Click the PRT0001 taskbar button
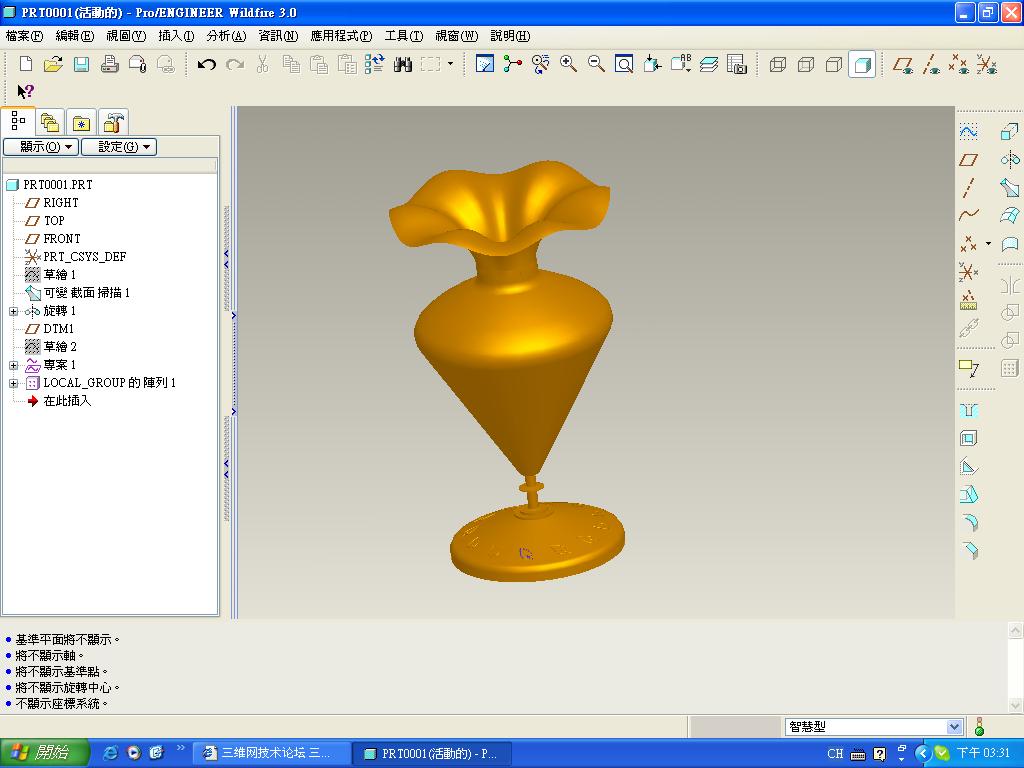Image resolution: width=1024 pixels, height=768 pixels. [x=432, y=753]
